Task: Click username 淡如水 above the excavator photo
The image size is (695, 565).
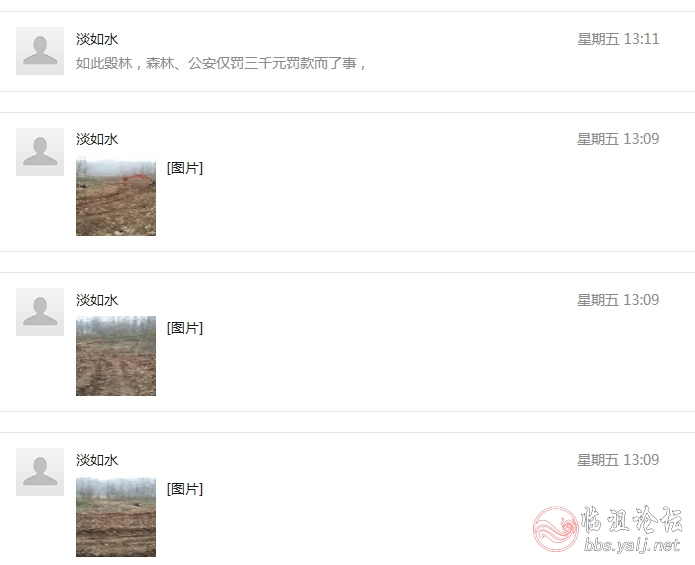Action: coord(97,139)
